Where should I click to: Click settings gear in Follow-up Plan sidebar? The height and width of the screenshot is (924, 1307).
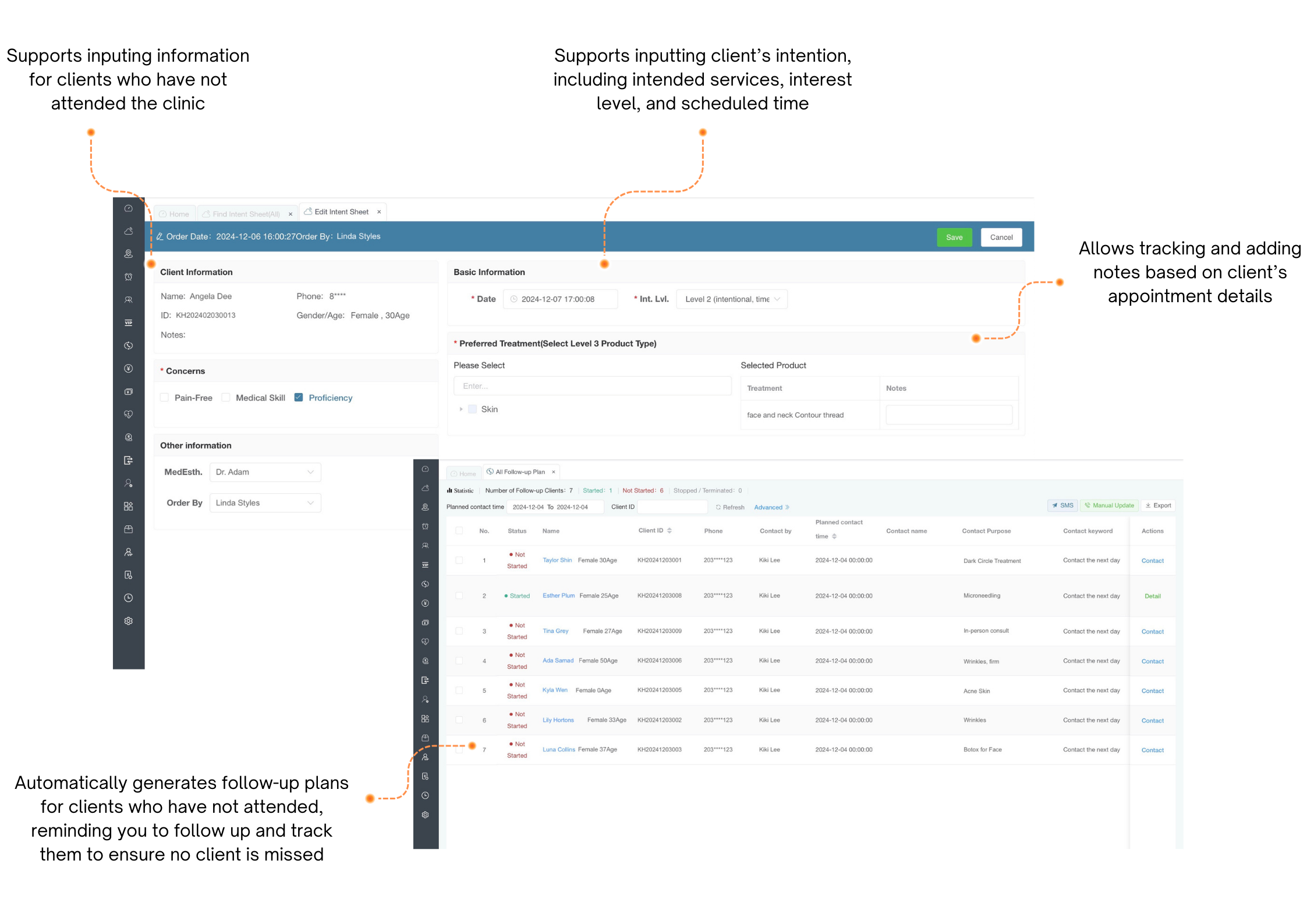pyautogui.click(x=426, y=815)
